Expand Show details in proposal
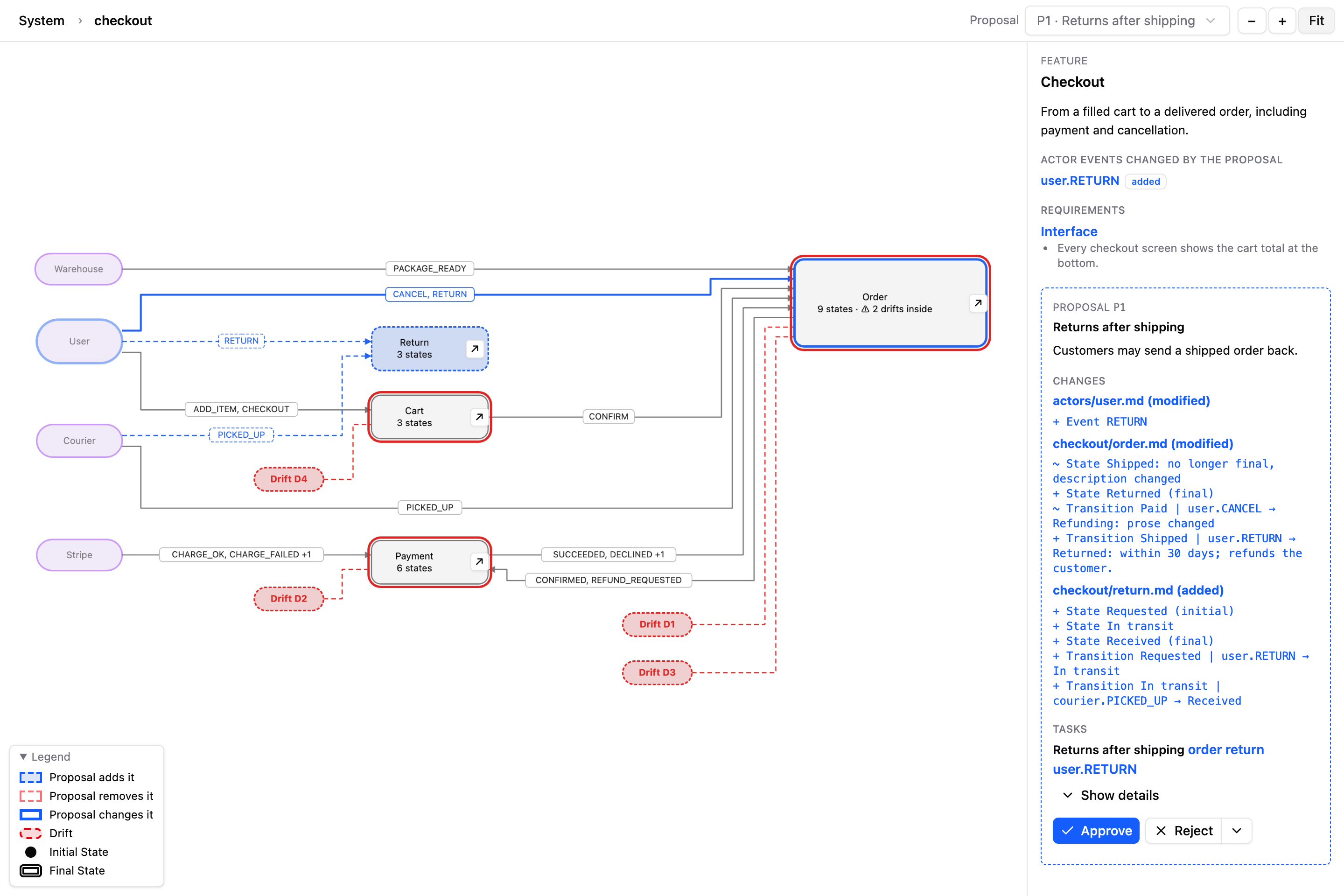The height and width of the screenshot is (896, 1344). click(x=1111, y=795)
